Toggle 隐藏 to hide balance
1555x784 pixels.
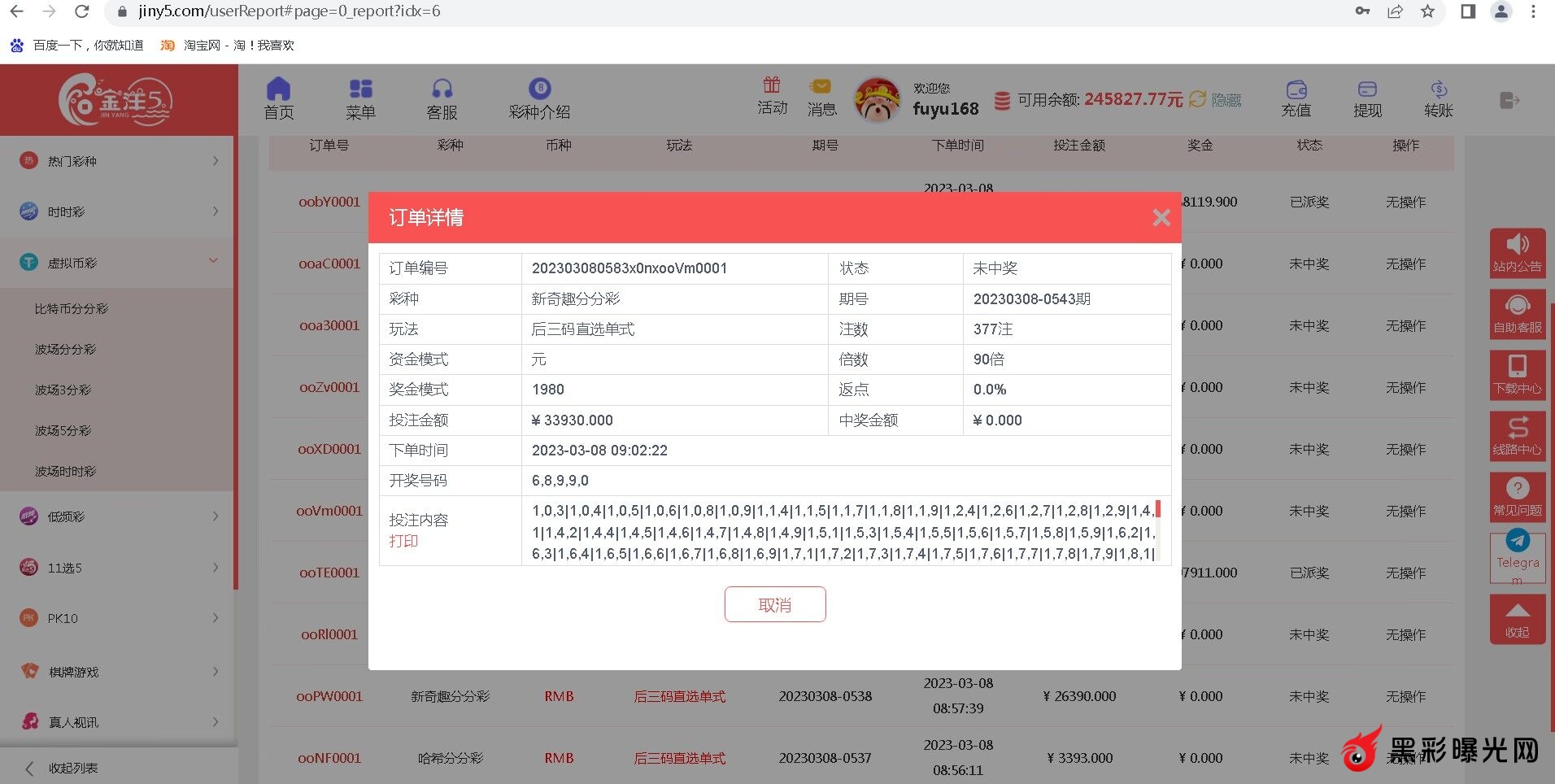tap(1226, 100)
